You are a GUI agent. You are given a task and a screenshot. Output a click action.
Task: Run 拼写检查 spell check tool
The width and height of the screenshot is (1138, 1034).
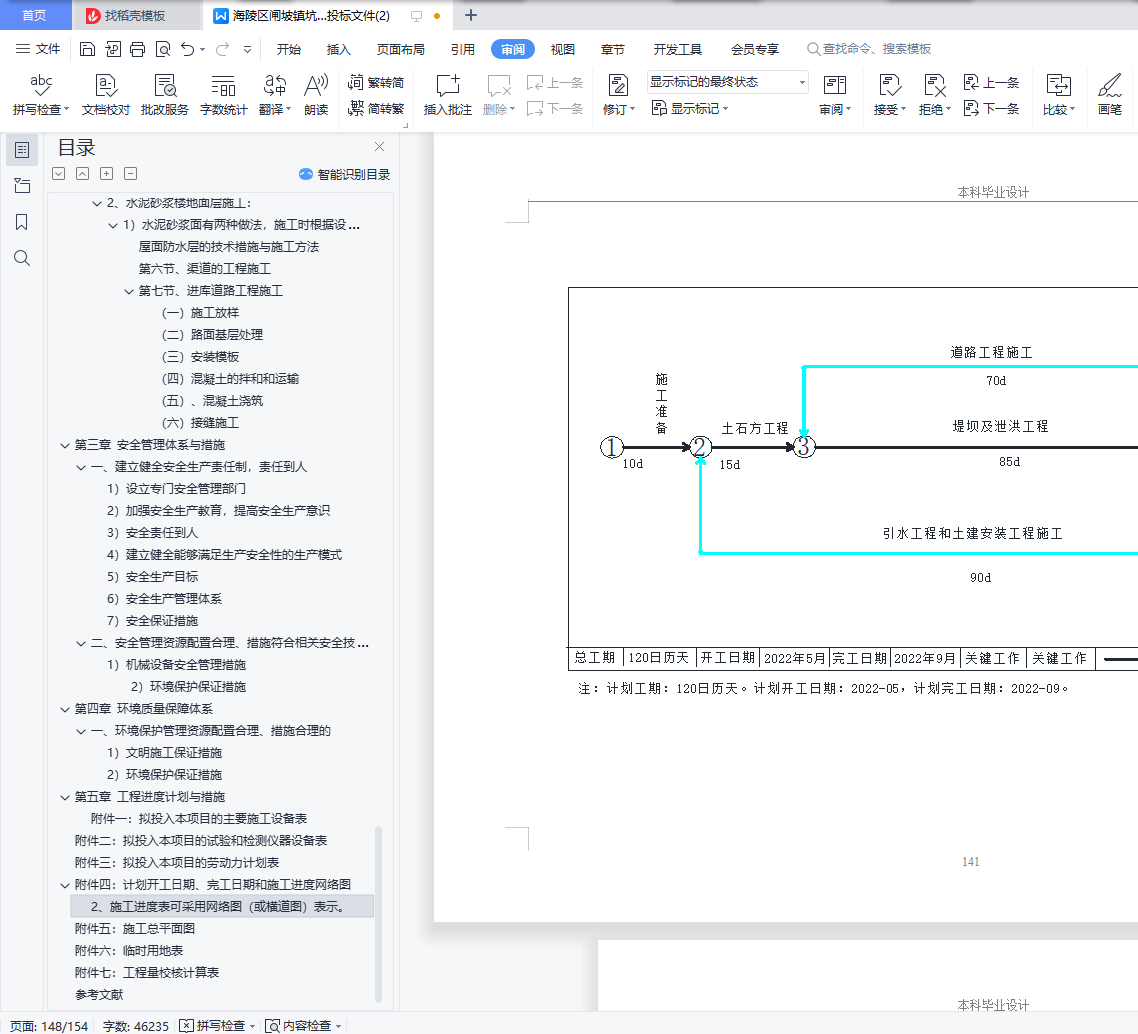41,94
